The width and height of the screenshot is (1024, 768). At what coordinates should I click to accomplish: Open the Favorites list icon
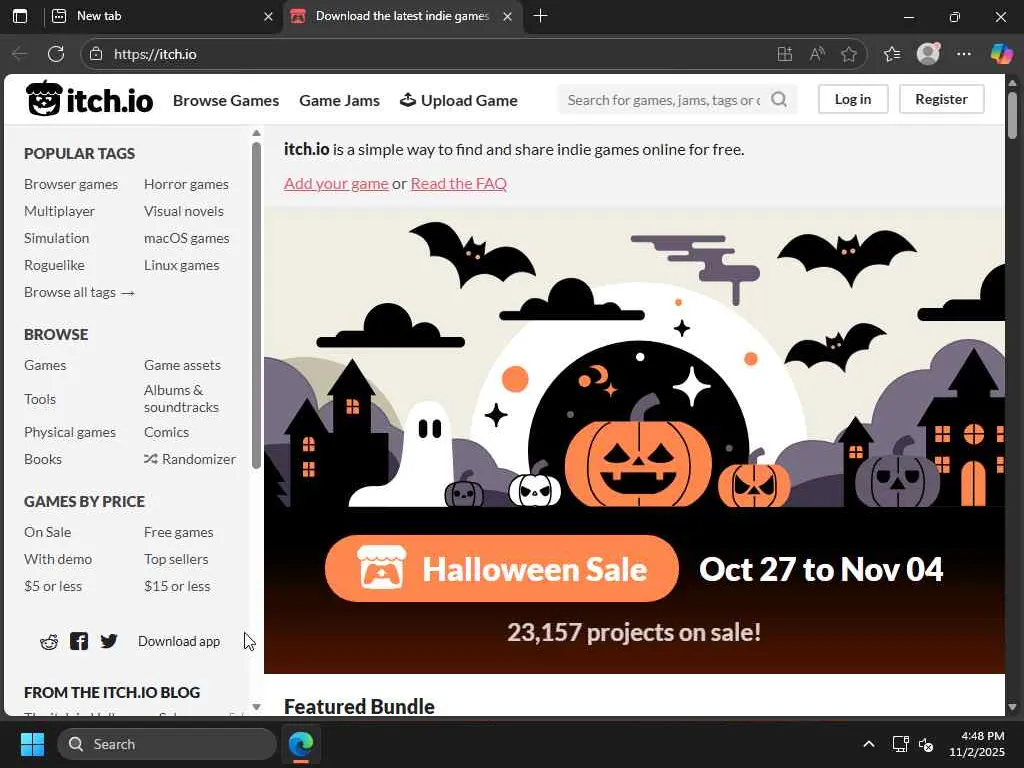[x=892, y=54]
